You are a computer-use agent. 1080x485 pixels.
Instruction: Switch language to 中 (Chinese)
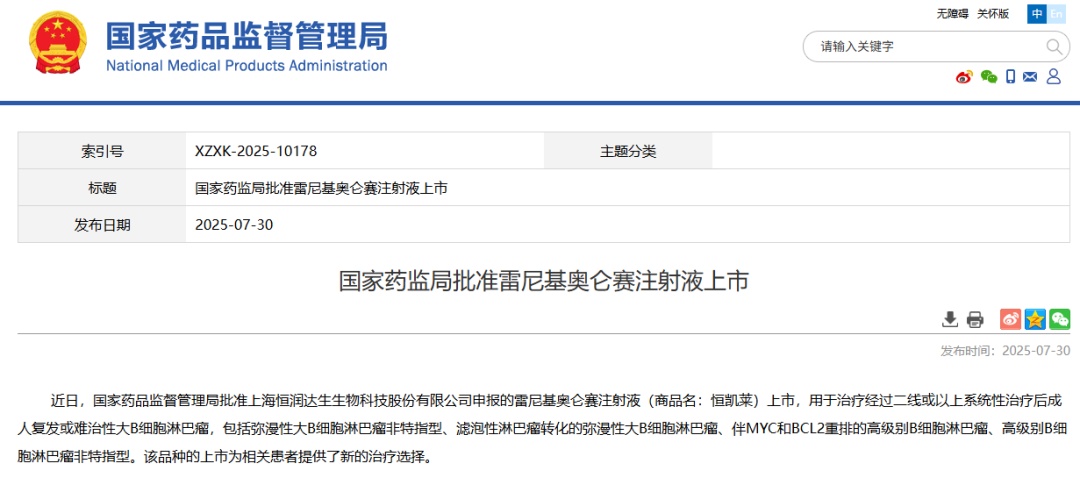click(1037, 14)
